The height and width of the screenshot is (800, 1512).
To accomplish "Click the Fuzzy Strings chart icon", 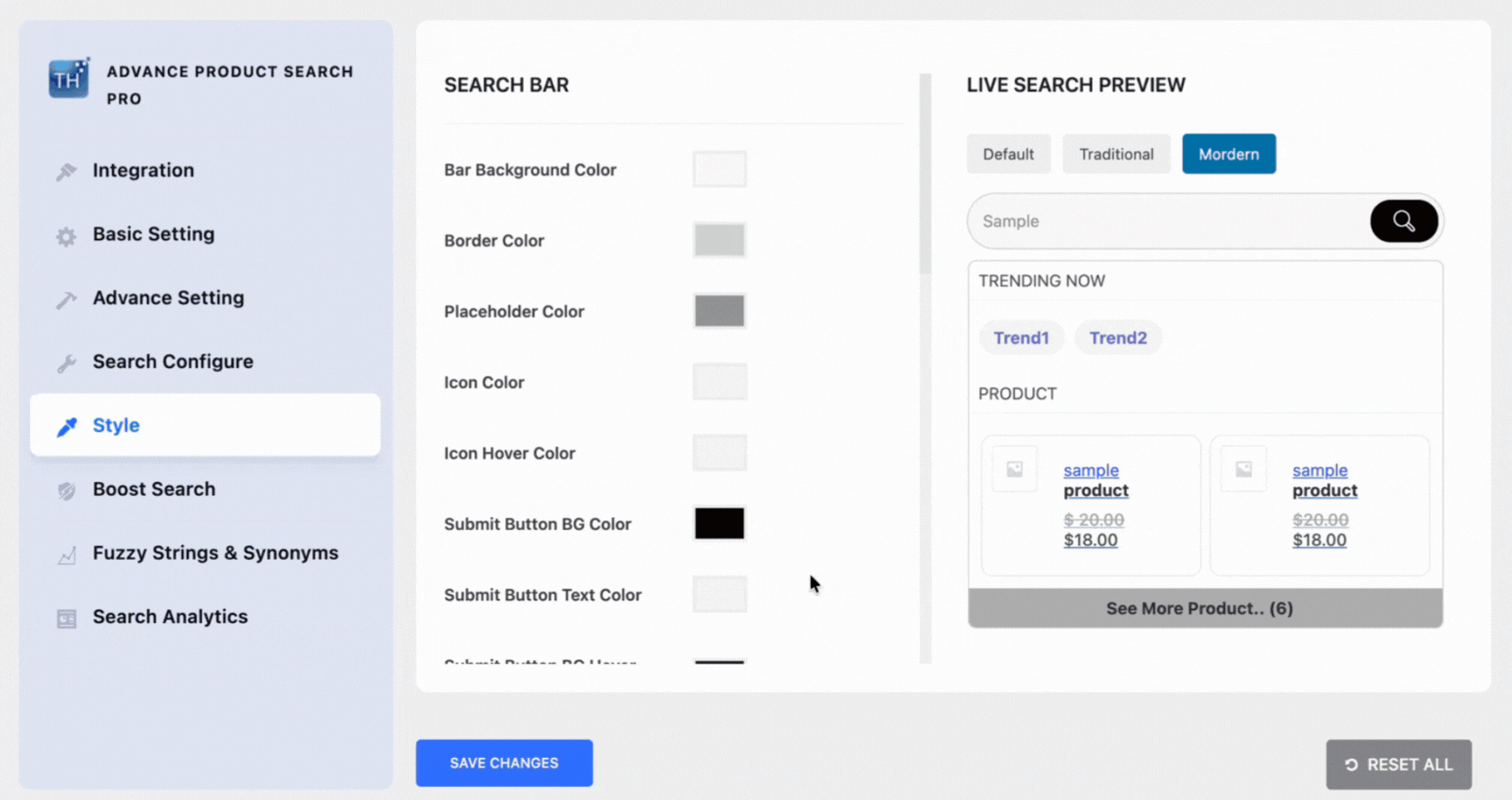I will coord(66,555).
